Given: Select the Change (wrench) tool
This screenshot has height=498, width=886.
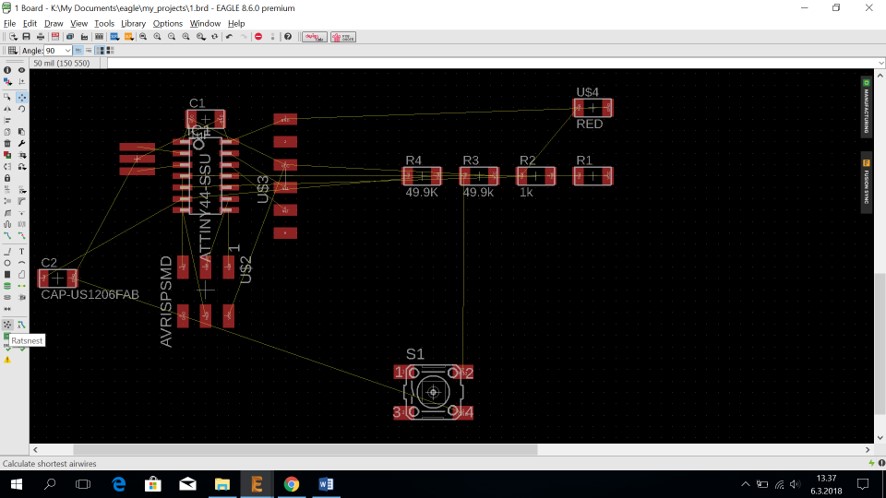Looking at the screenshot, I should click(21, 144).
